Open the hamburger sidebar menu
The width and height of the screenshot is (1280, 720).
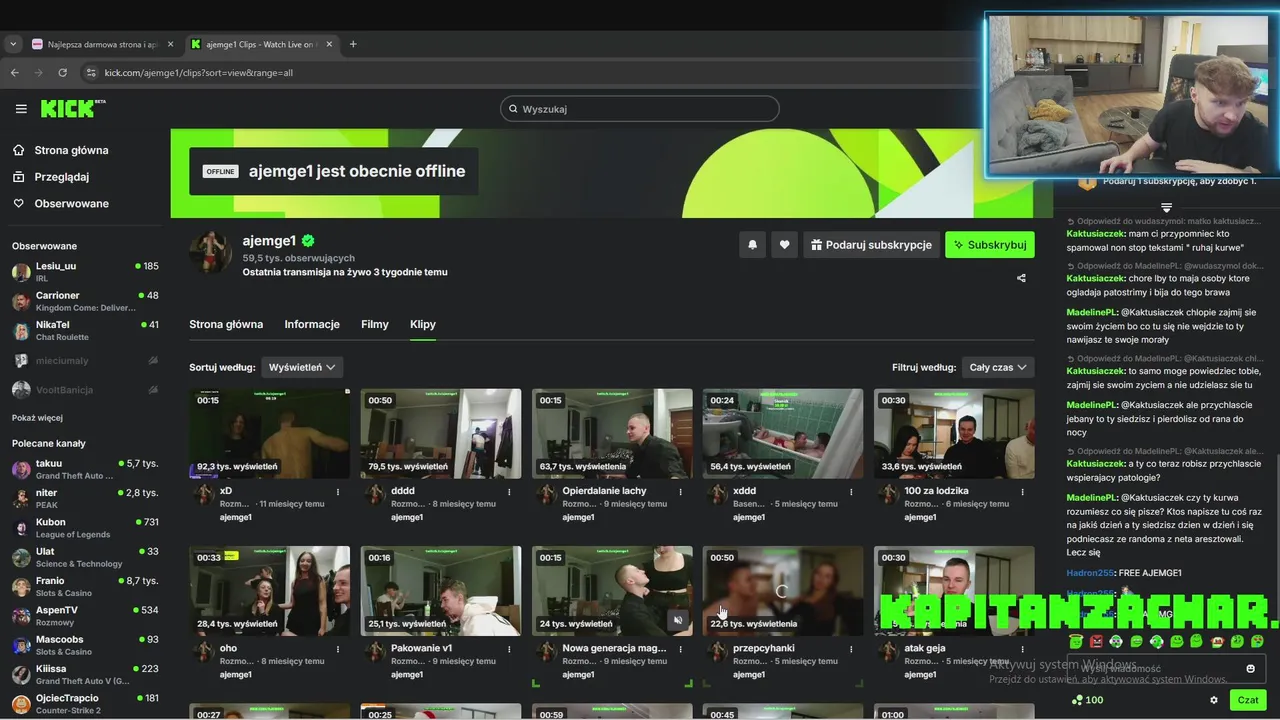click(x=21, y=109)
